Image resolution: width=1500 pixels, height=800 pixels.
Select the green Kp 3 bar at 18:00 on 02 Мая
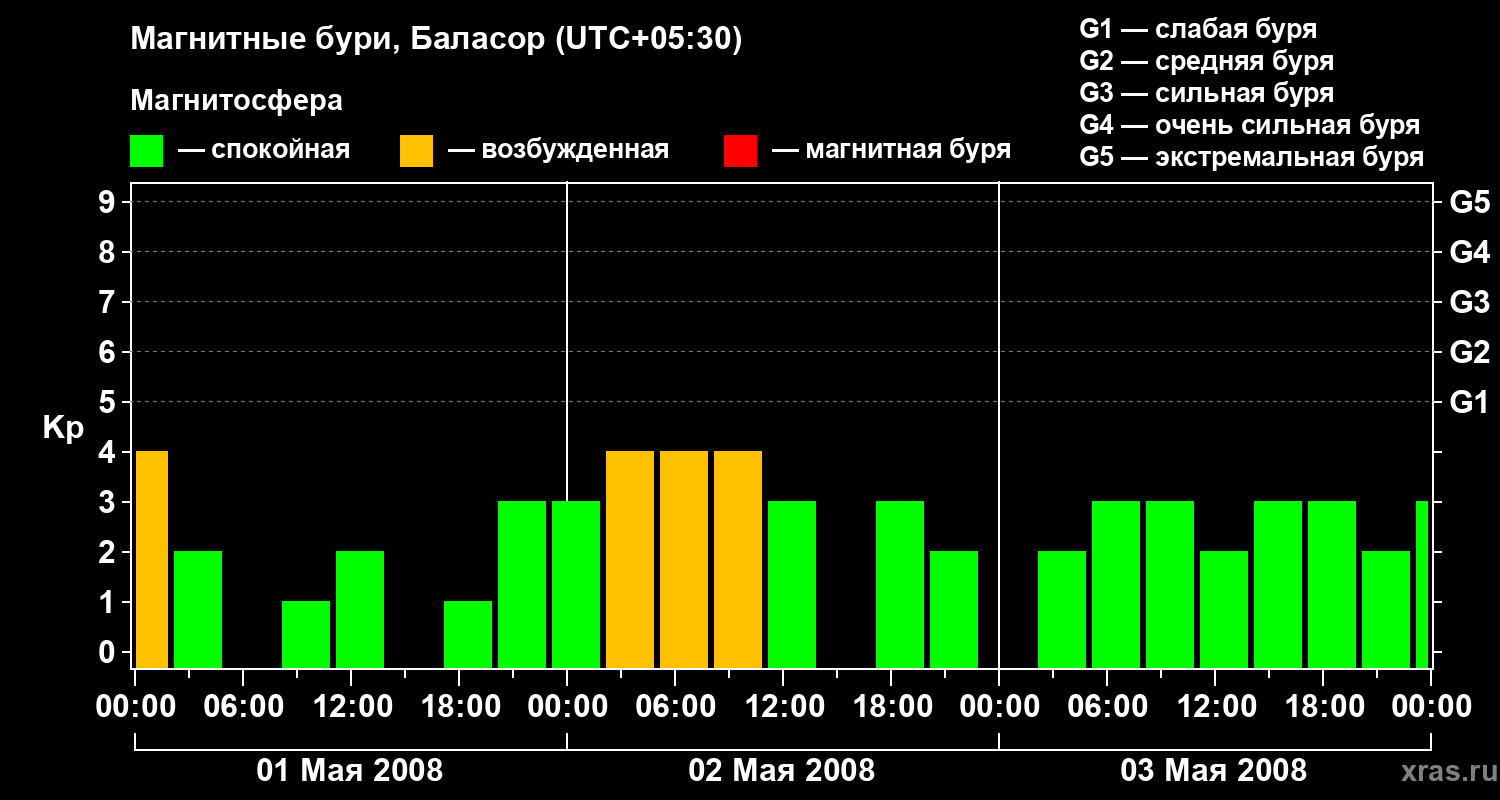pos(900,584)
